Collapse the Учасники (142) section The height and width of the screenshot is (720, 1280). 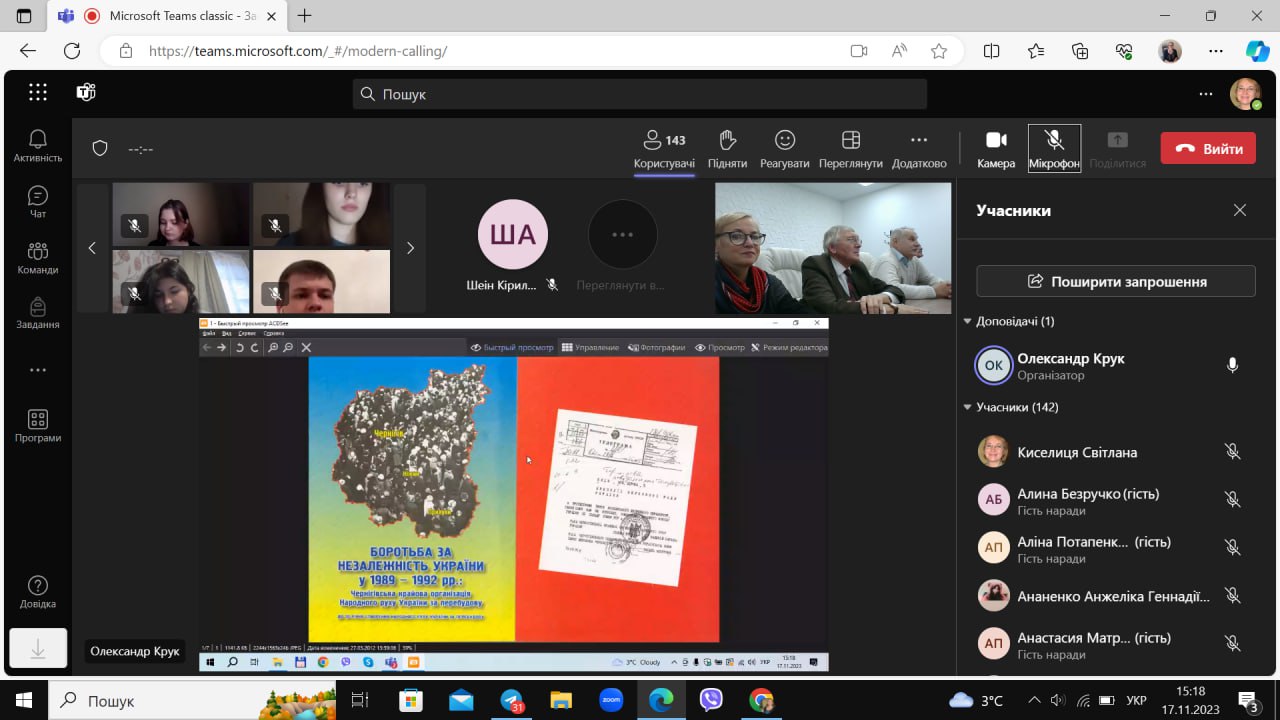967,407
